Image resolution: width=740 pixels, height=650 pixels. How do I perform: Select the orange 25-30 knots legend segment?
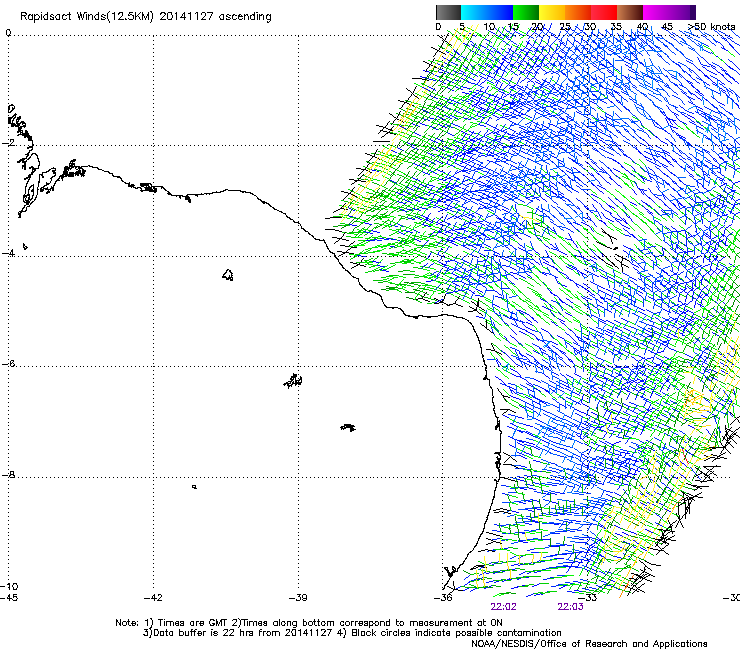(578, 12)
